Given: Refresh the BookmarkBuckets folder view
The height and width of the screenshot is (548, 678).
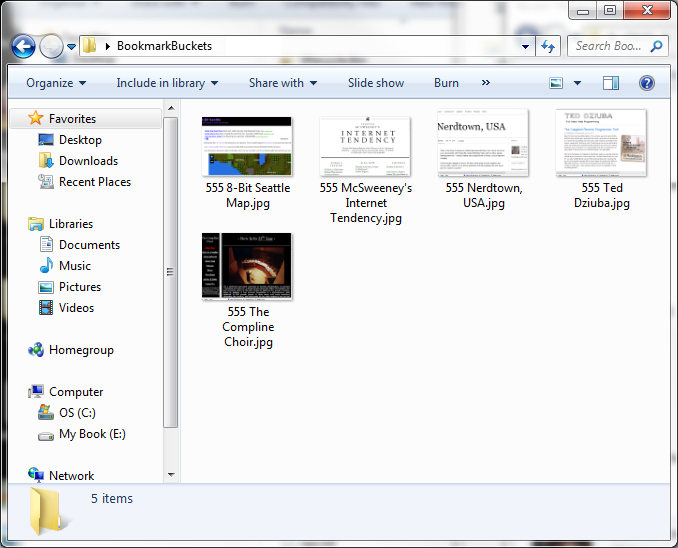Looking at the screenshot, I should (x=548, y=46).
